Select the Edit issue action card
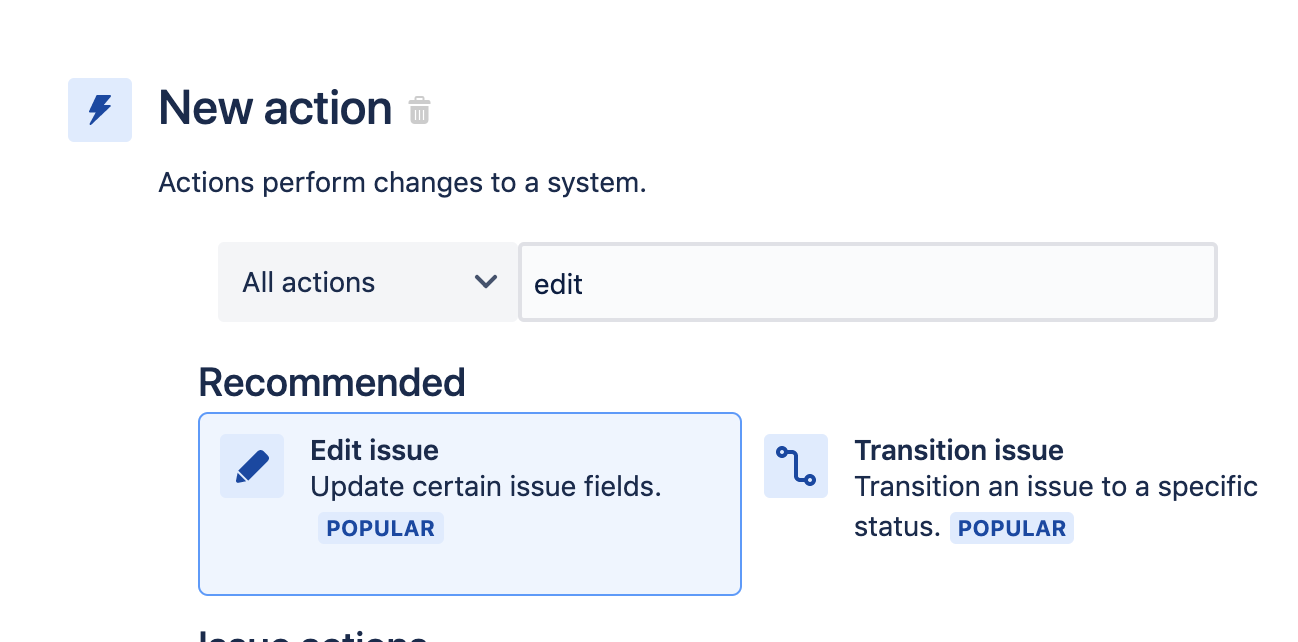 (x=470, y=503)
